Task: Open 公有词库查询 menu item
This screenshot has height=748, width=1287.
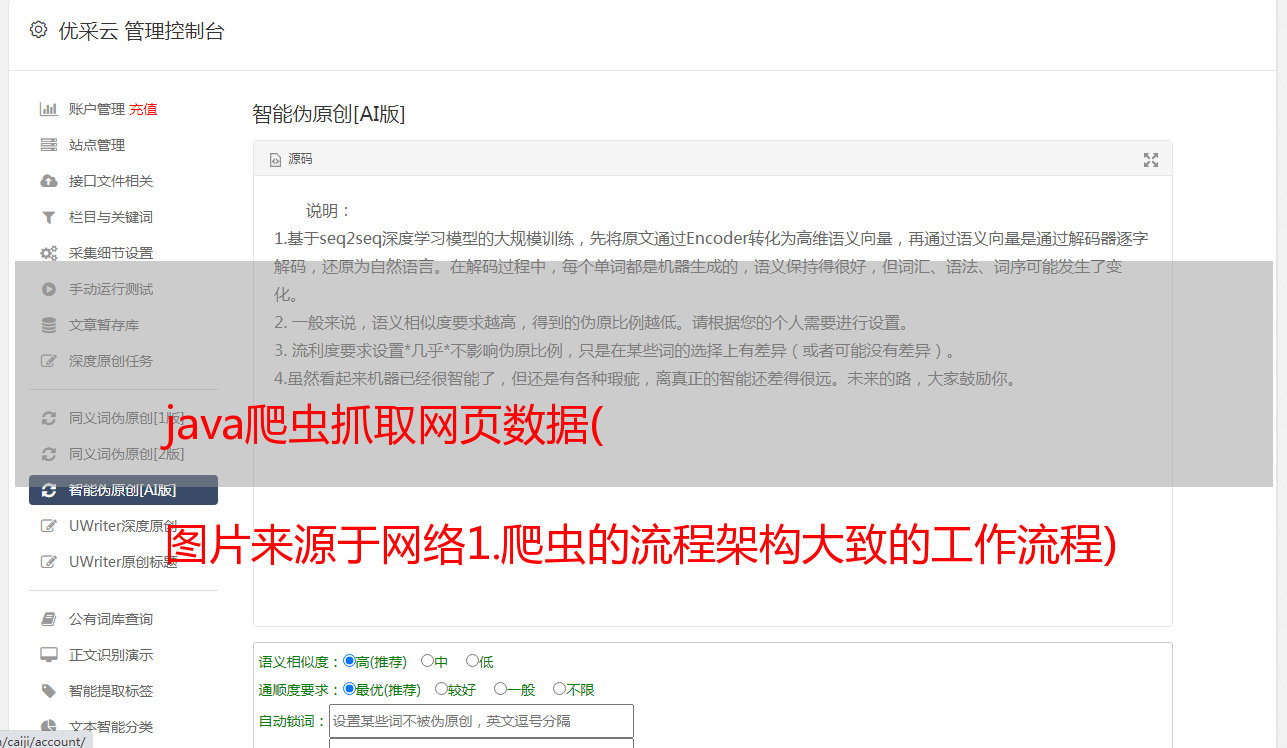Action: click(x=111, y=619)
